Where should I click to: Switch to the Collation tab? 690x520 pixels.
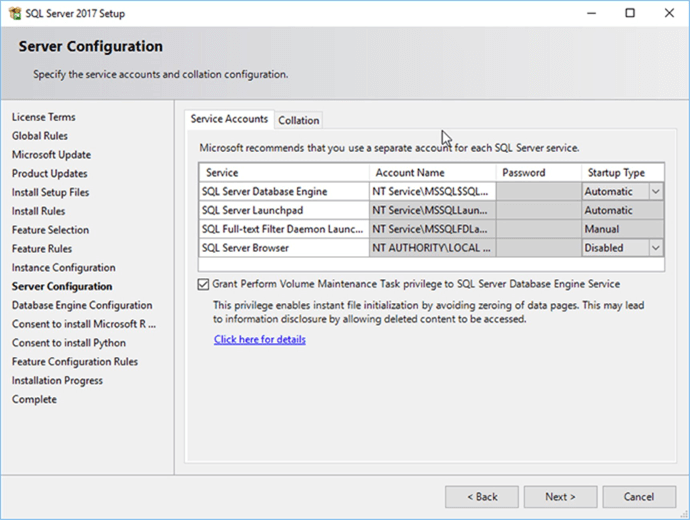298,120
